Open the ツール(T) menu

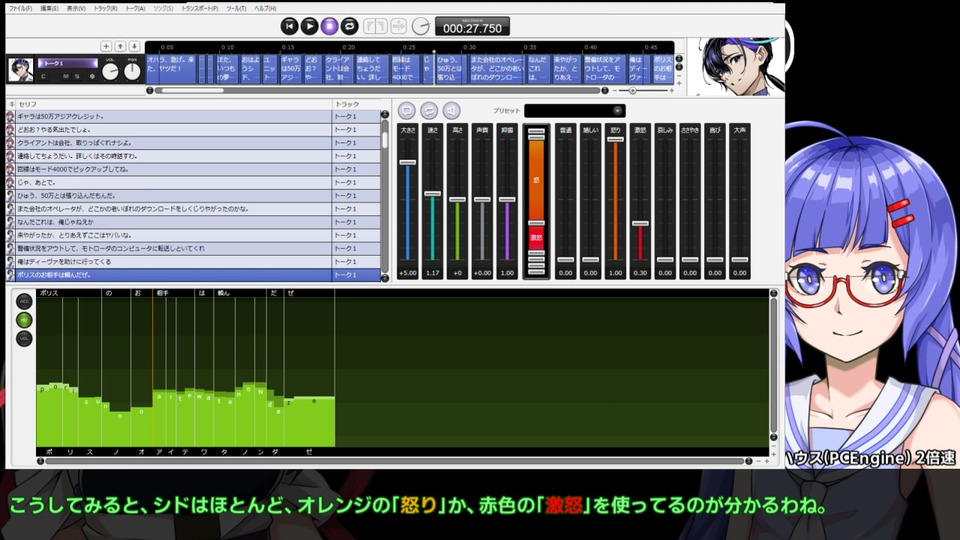(236, 9)
